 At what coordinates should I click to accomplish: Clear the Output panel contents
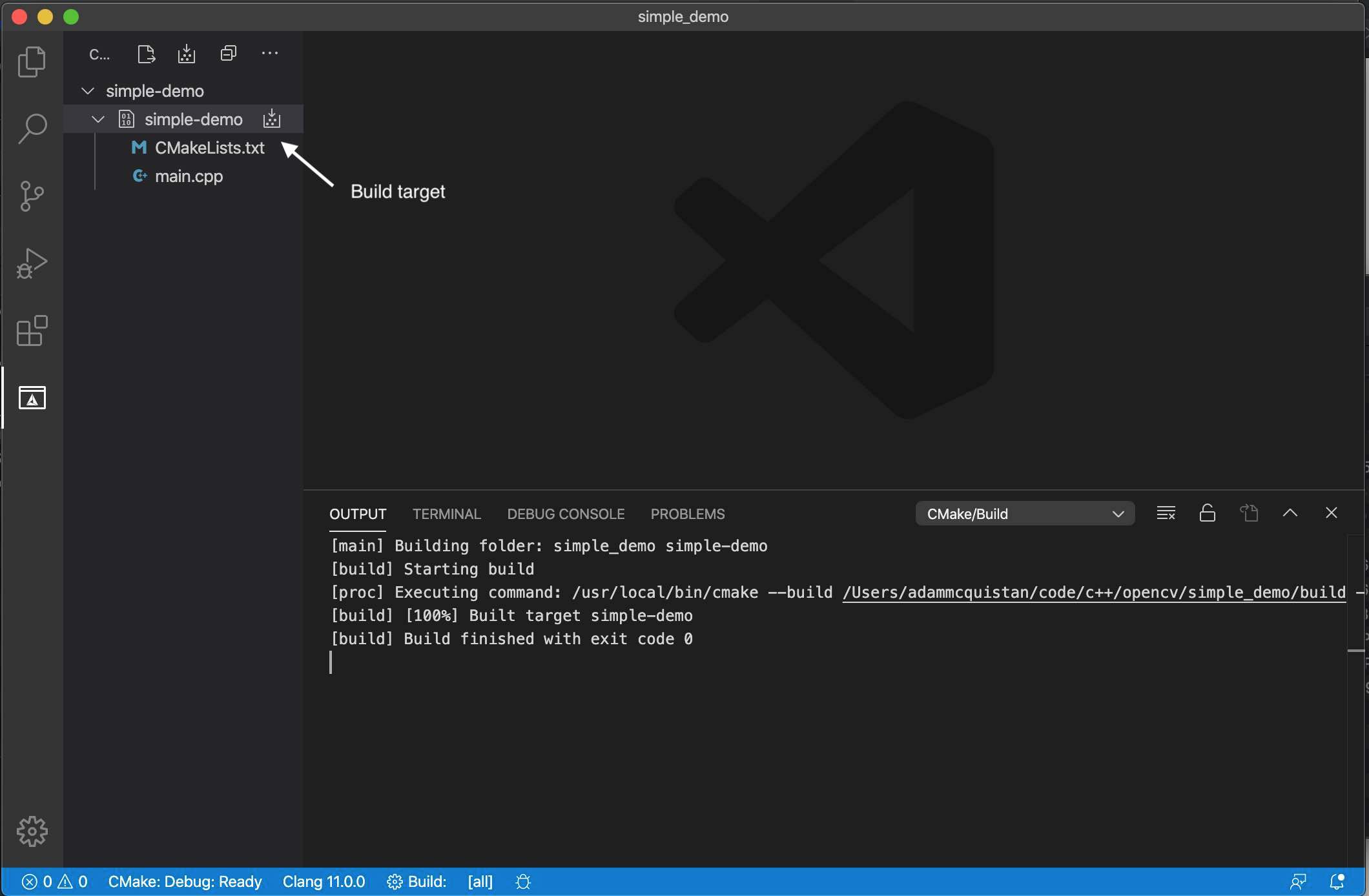[x=1166, y=513]
